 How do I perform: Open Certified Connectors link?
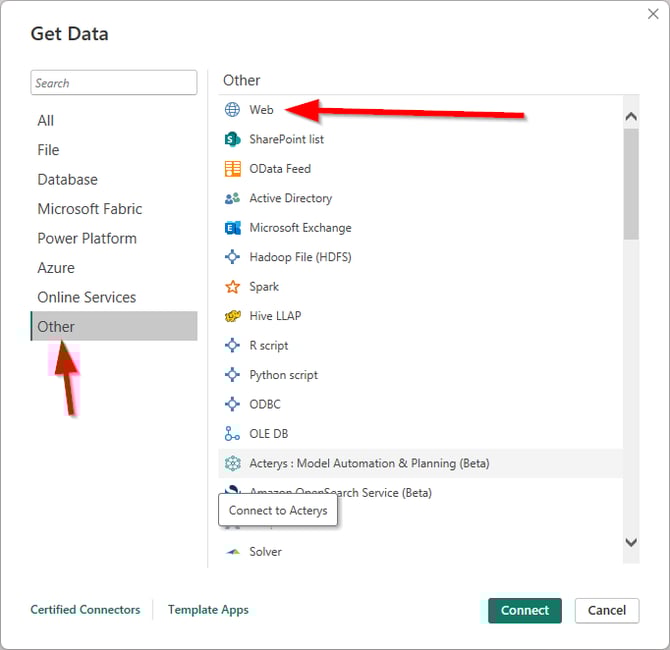[x=85, y=610]
